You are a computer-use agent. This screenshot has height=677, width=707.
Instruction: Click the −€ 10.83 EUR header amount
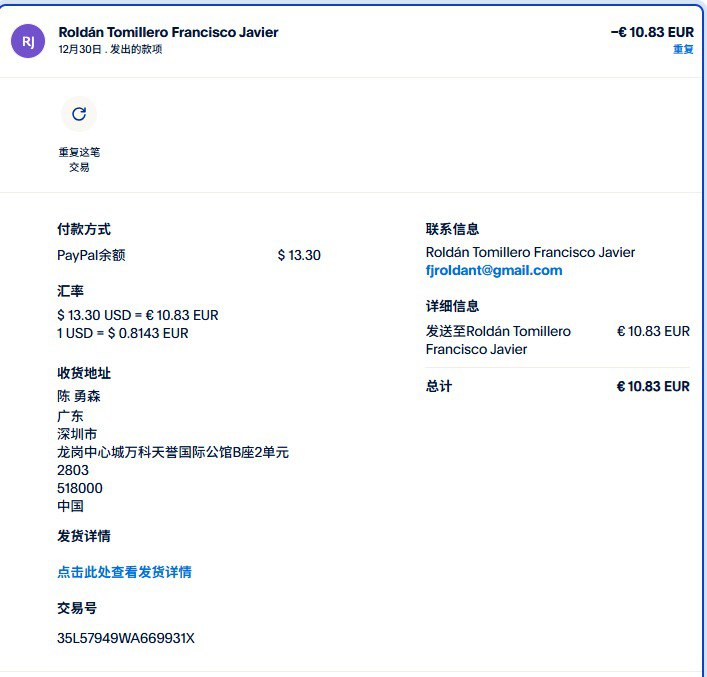(x=651, y=32)
